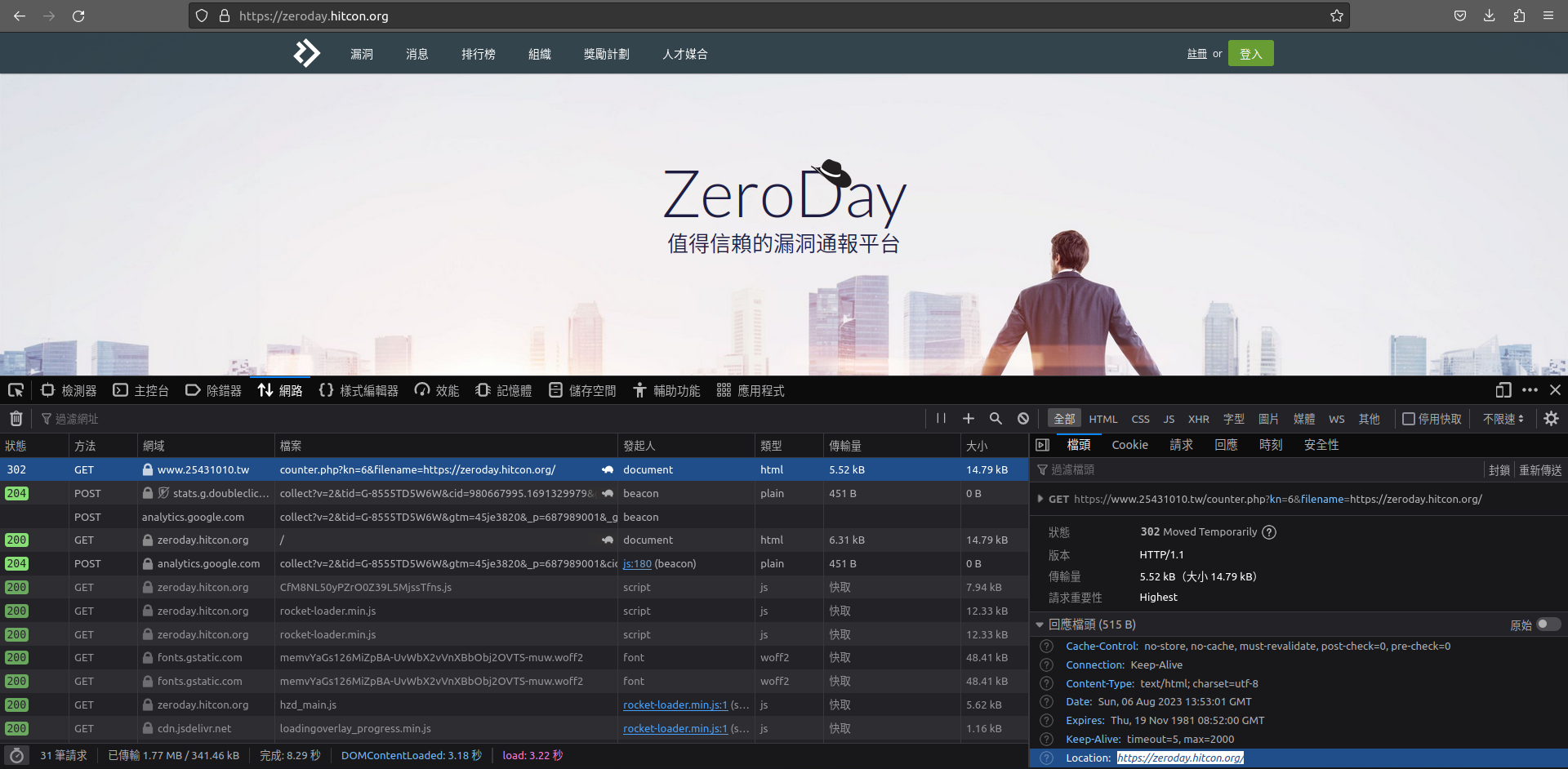The width and height of the screenshot is (1568, 769).
Task: Click the help icon for Cache-Control header
Action: (1046, 647)
